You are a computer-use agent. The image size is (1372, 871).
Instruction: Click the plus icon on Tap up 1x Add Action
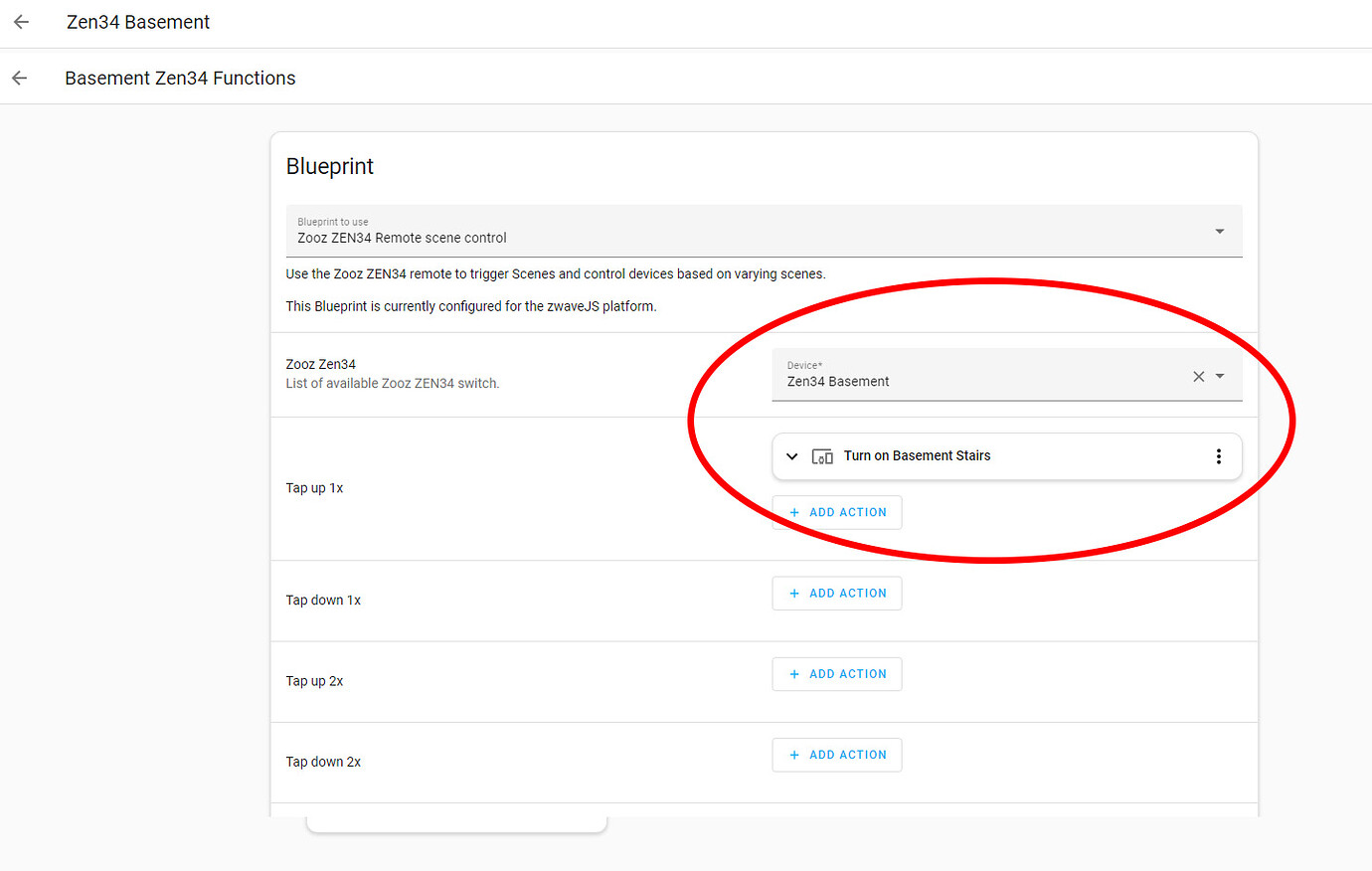click(x=794, y=511)
